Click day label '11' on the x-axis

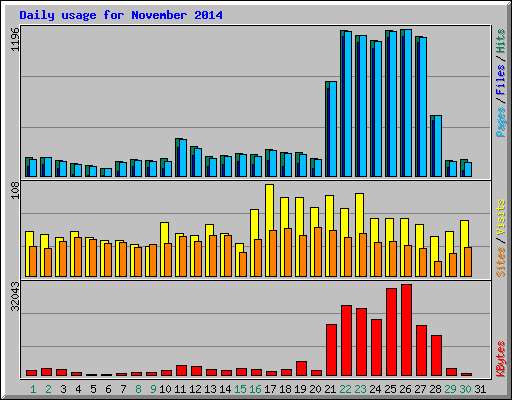coord(180,389)
